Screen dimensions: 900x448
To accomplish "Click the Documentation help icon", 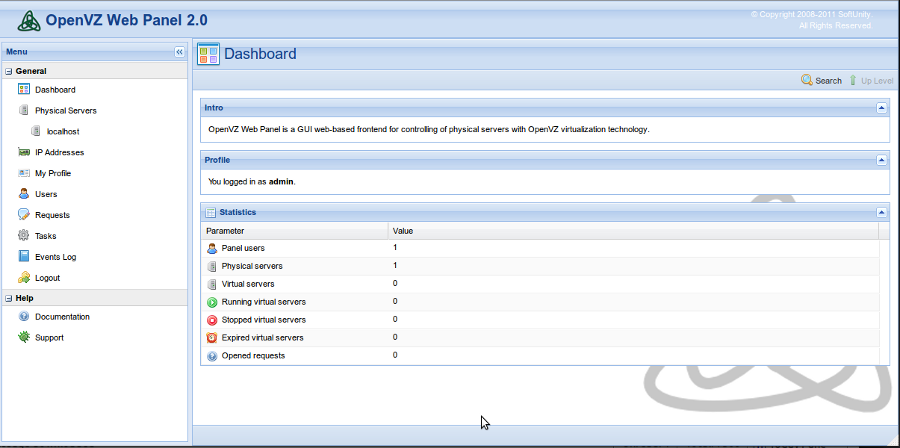I will pyautogui.click(x=24, y=316).
